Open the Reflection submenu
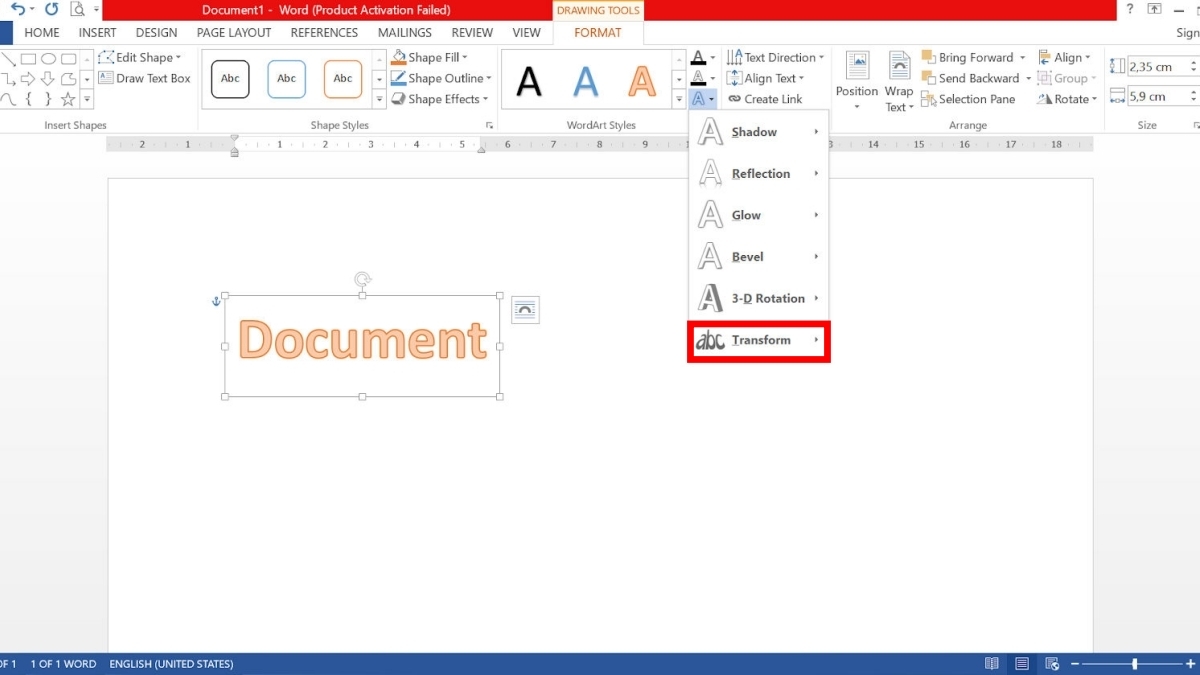This screenshot has width=1200, height=675. [x=759, y=174]
